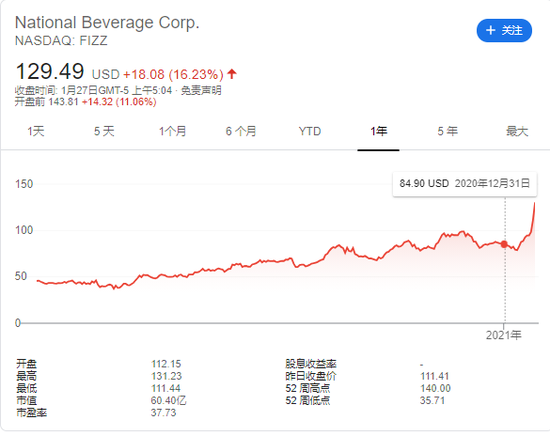Switch chart to 5 天 range
Image resolution: width=550 pixels, height=436 pixels.
(104, 132)
